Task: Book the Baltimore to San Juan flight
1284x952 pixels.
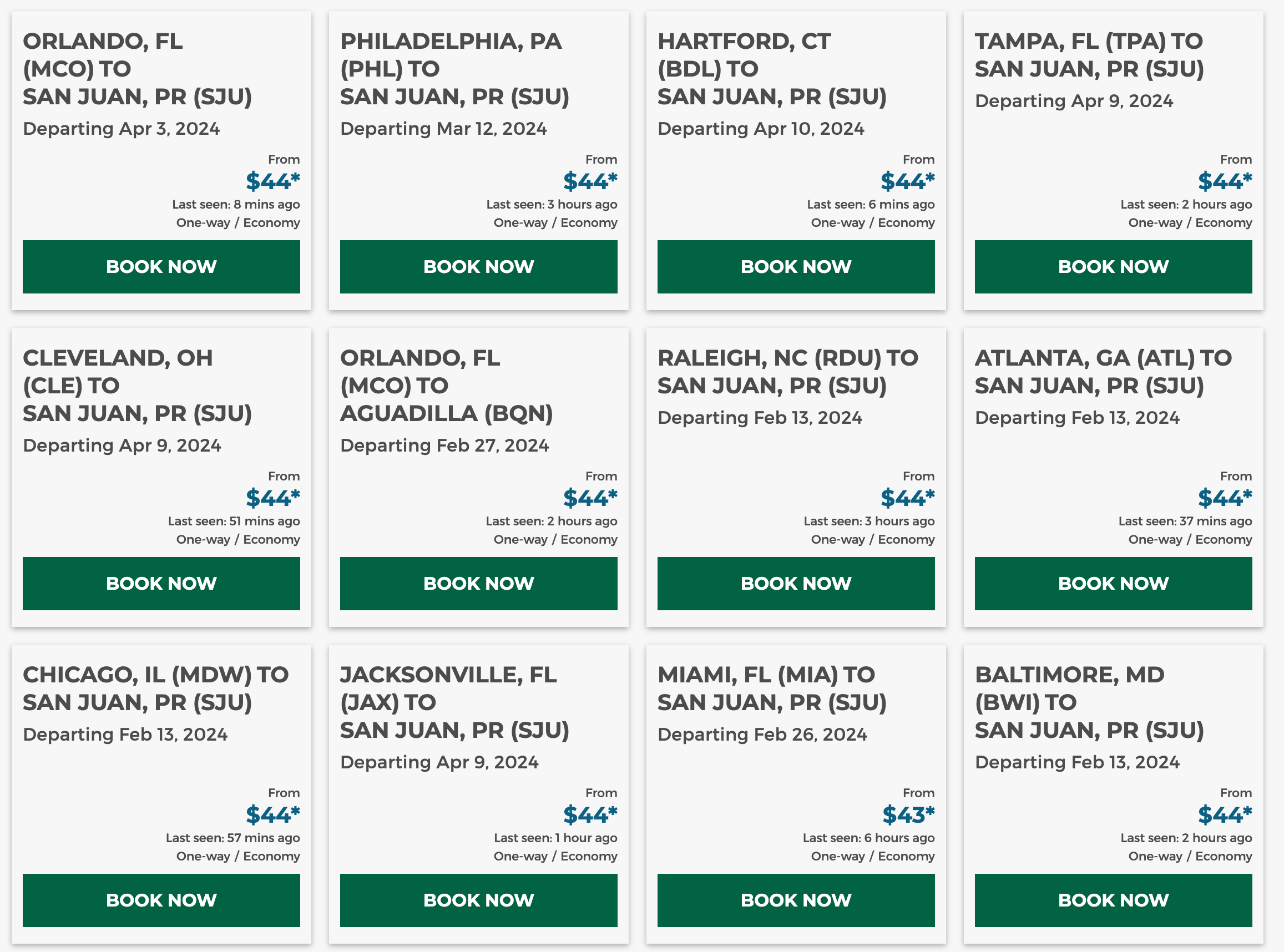Action: (x=1113, y=900)
